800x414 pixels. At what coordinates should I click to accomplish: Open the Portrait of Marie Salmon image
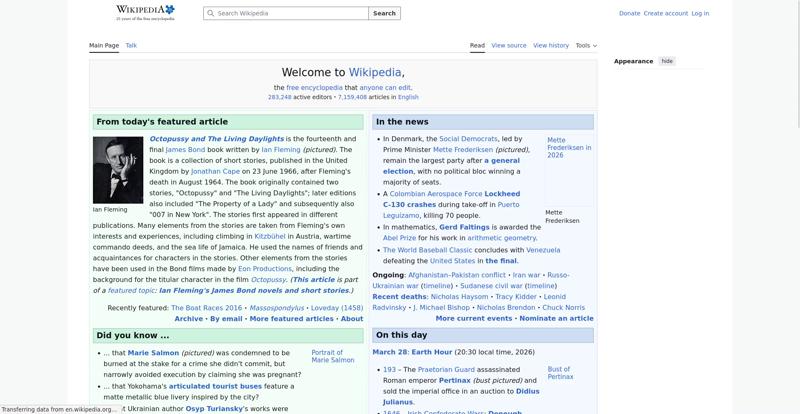point(332,356)
